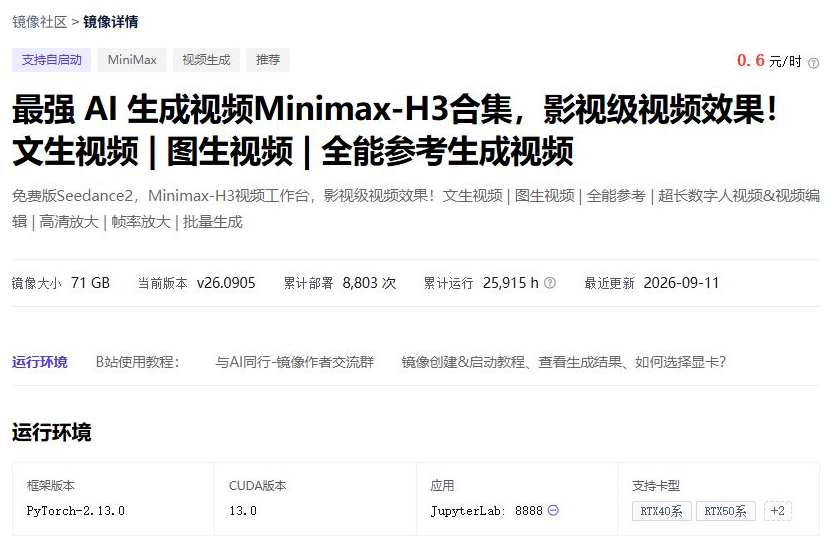Click the 0.6 元/时 price

[769, 60]
